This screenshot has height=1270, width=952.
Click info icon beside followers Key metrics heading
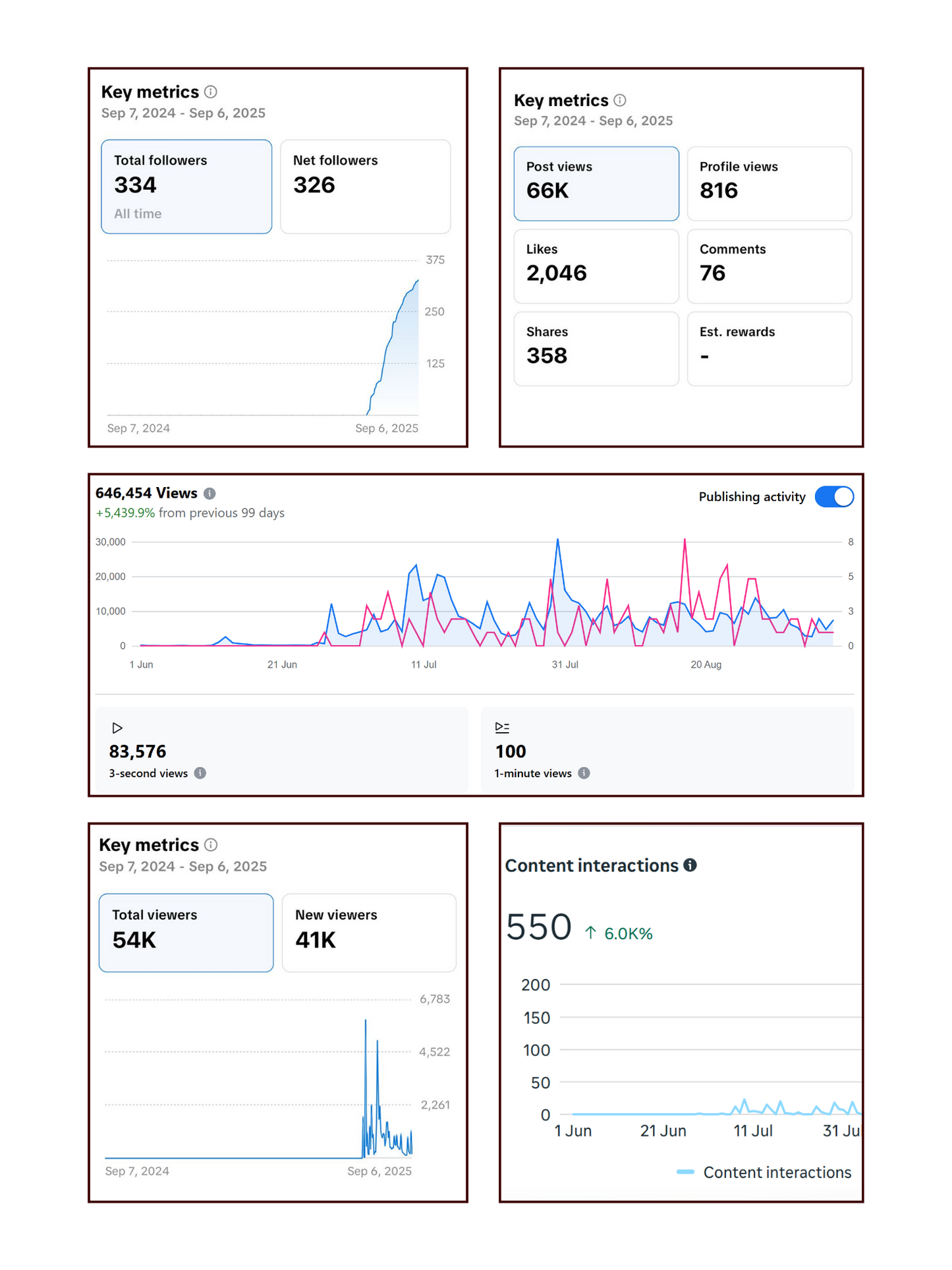(211, 92)
